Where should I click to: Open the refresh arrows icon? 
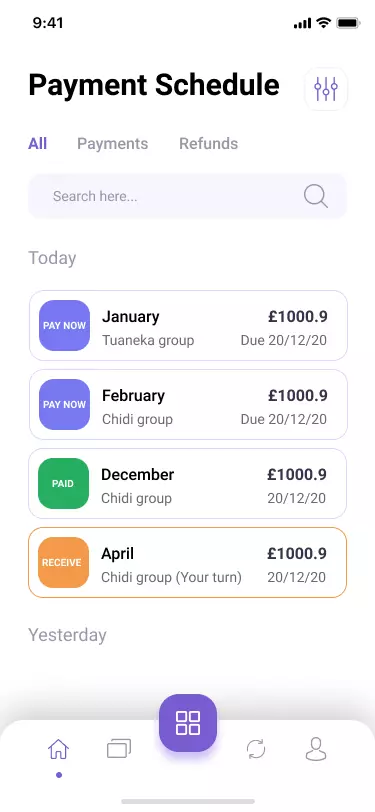(256, 749)
